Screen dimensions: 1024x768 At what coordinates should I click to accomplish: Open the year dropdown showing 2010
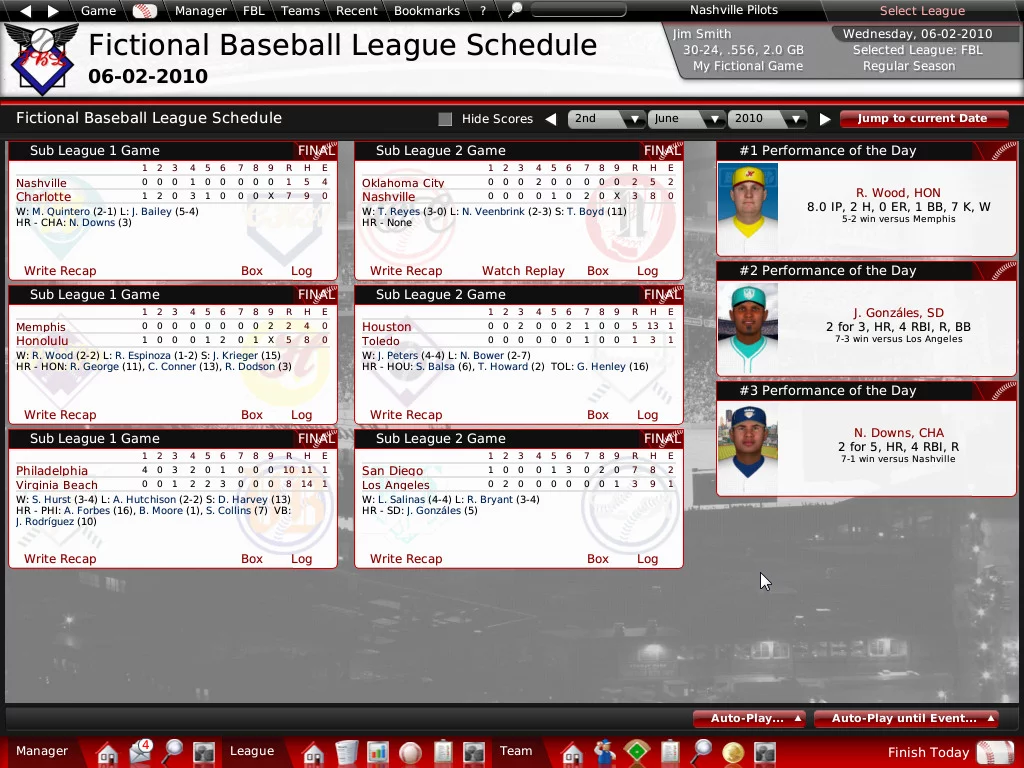pos(767,119)
